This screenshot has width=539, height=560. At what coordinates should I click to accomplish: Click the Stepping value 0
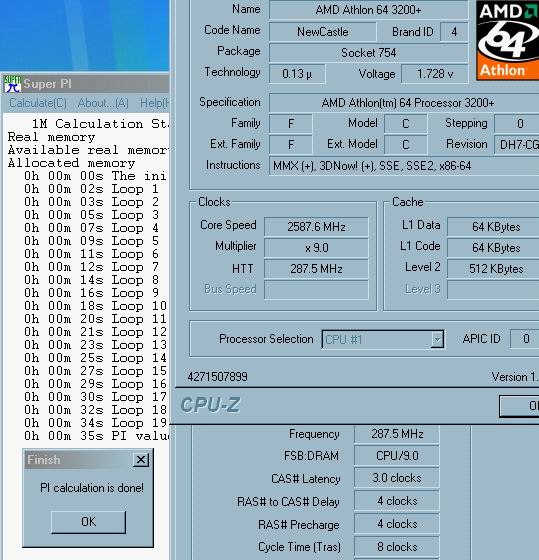pos(517,124)
